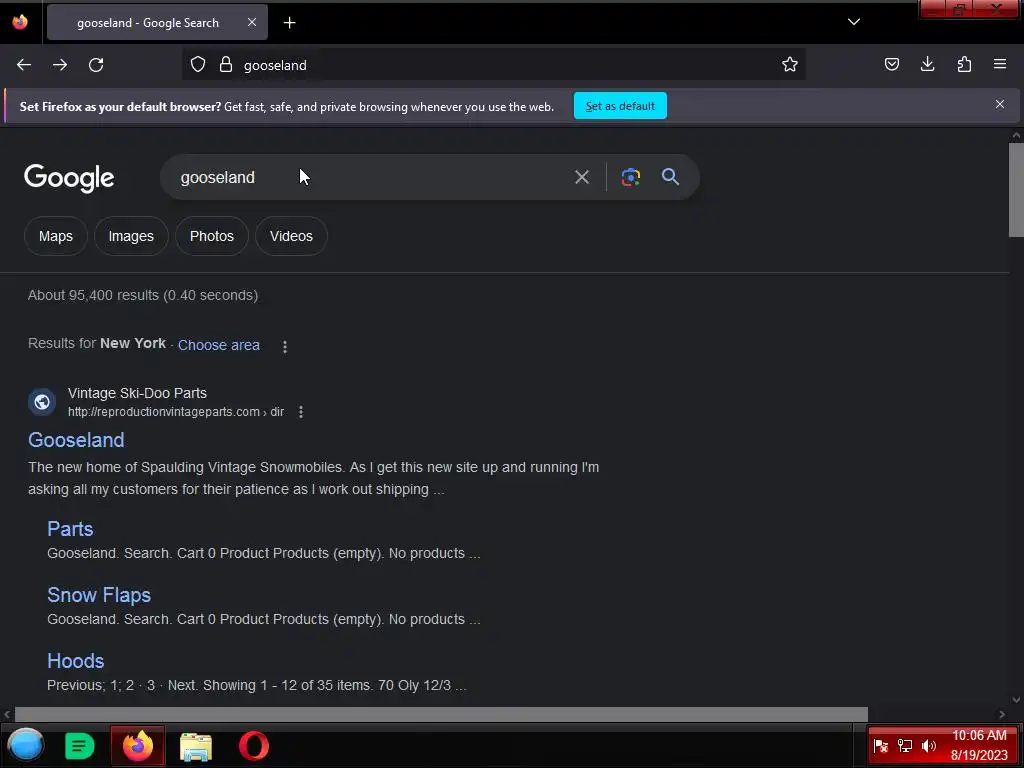Click the network tray icon
The height and width of the screenshot is (768, 1024).
pos(905,746)
